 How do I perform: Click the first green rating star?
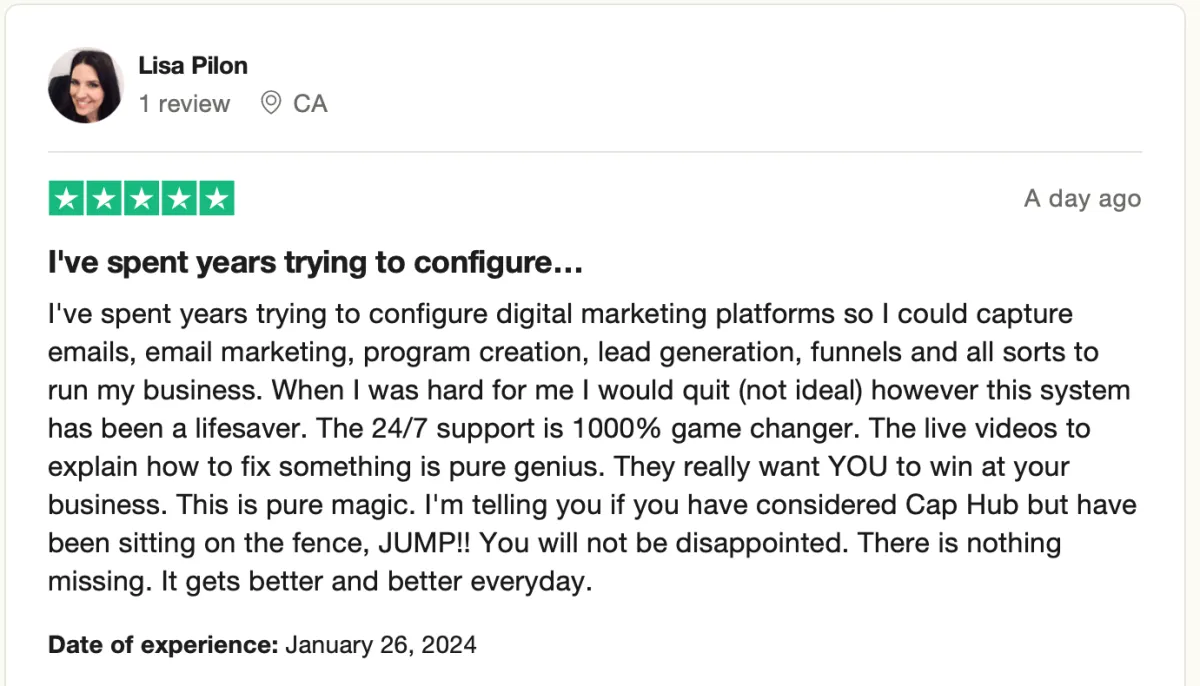click(66, 199)
